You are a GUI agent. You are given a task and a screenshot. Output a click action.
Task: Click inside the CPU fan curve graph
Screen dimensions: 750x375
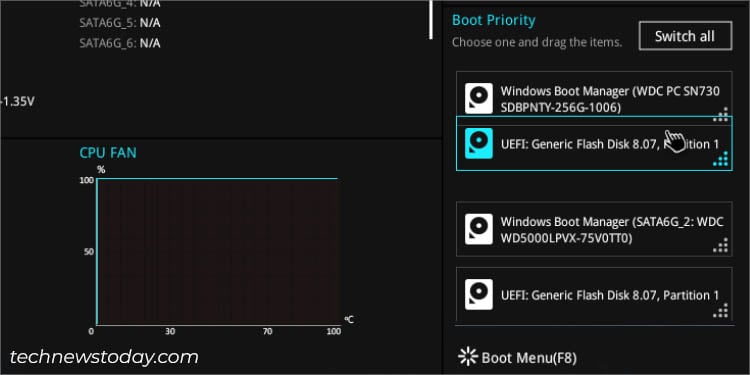[218, 252]
